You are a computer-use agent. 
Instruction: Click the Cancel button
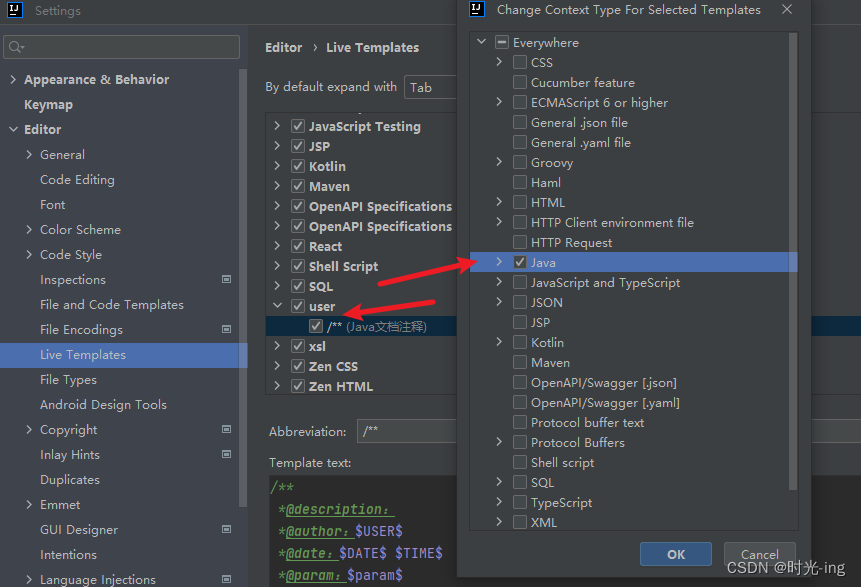click(759, 555)
